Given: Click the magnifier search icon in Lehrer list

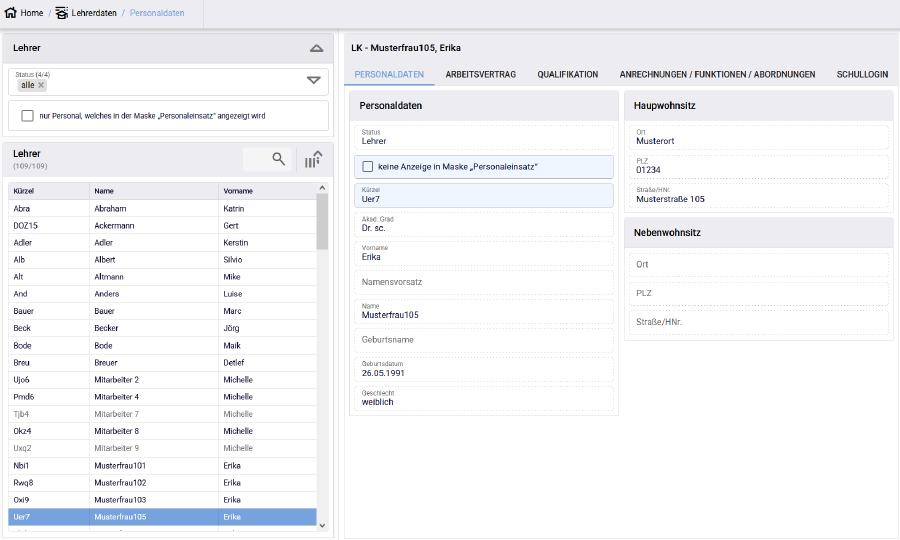Looking at the screenshot, I should tap(279, 159).
